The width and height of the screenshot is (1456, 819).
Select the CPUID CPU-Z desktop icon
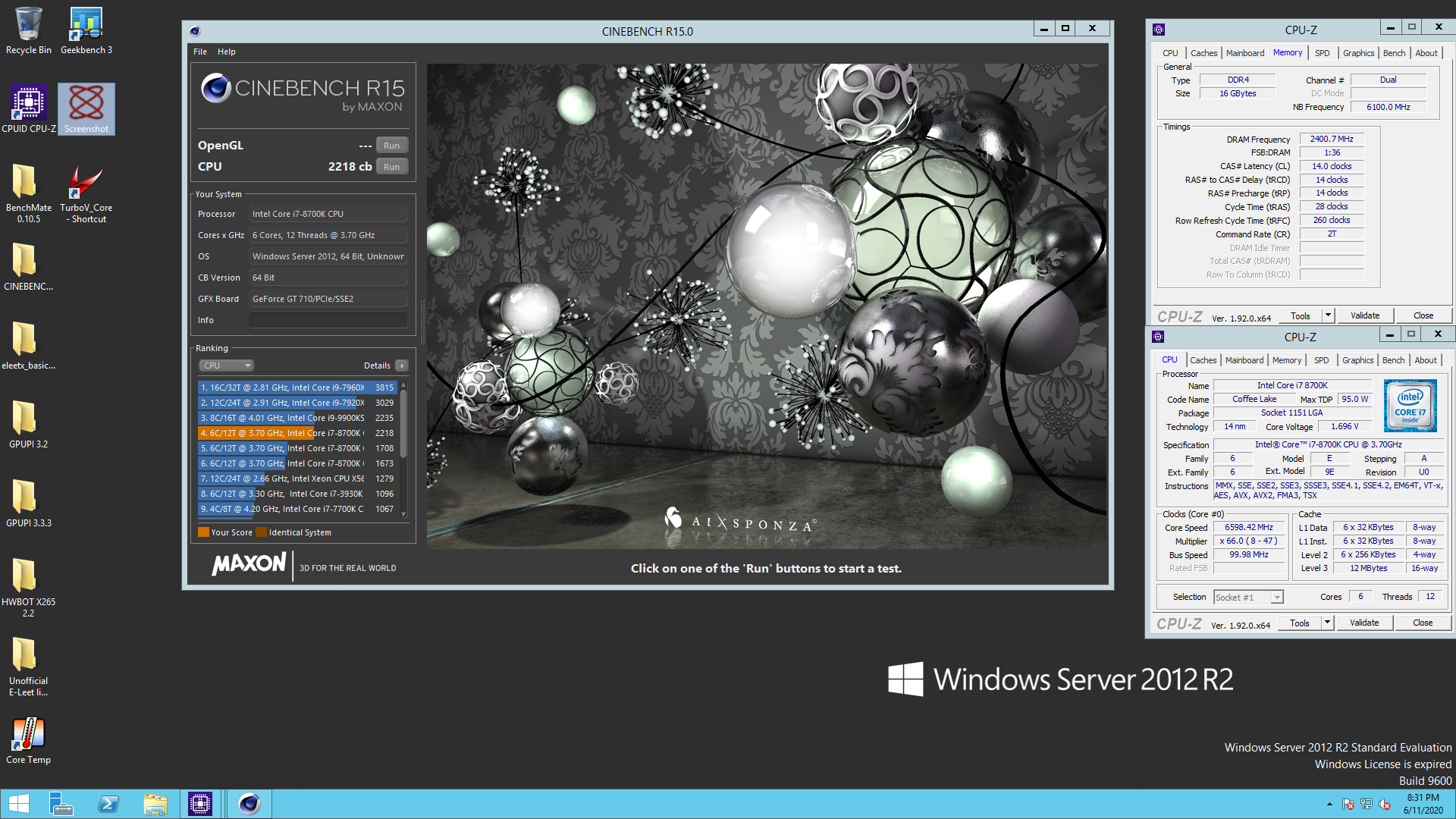pyautogui.click(x=29, y=109)
